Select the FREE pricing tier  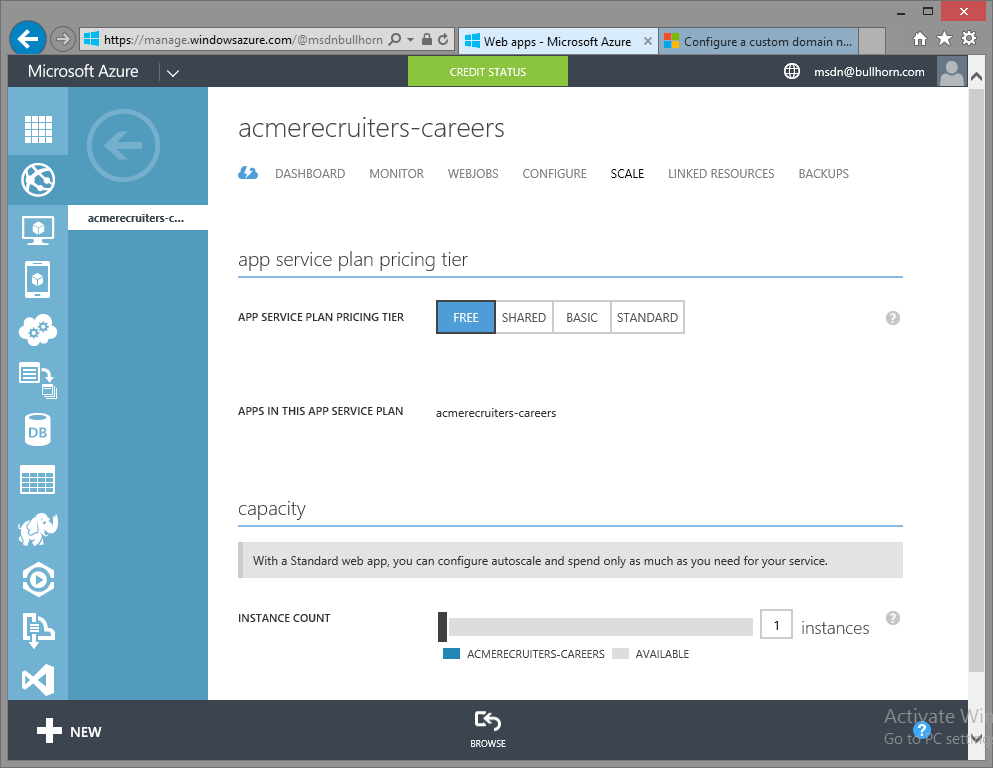click(465, 317)
